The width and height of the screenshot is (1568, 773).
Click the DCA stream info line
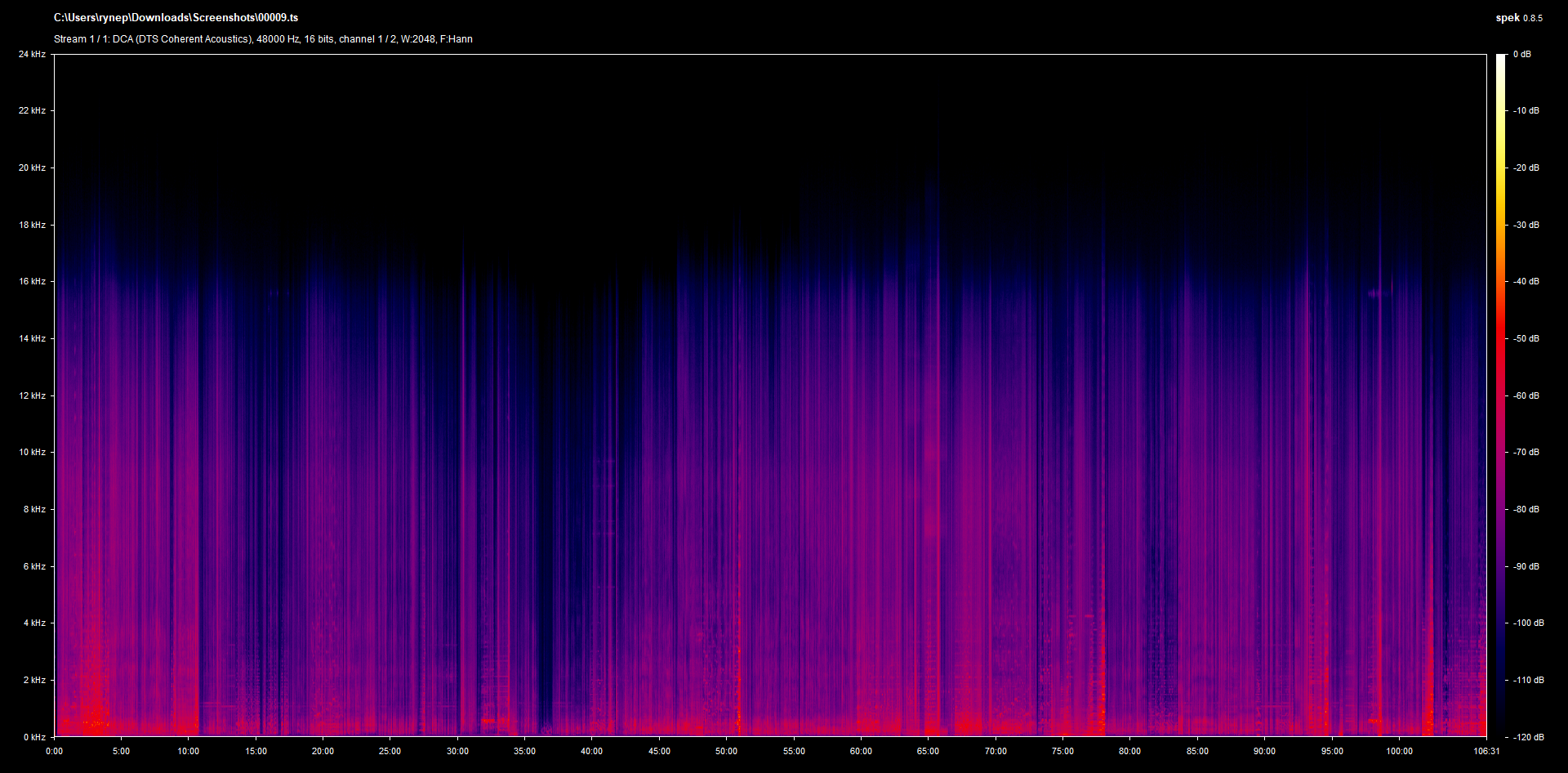click(x=263, y=39)
